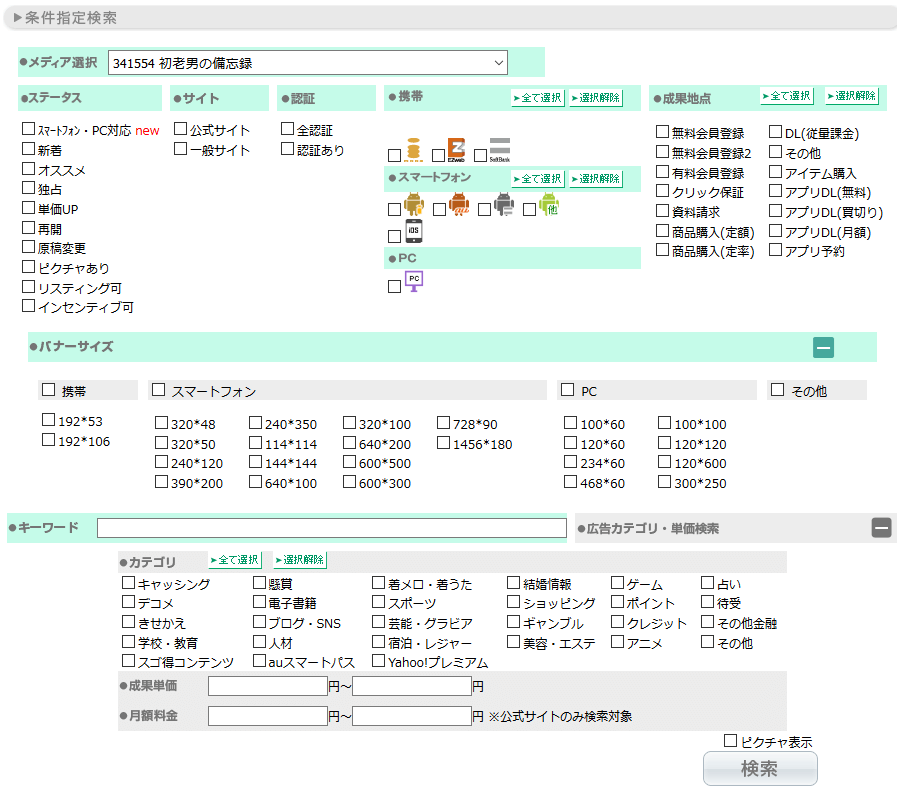The image size is (897, 789).
Task: Tick the 全認証 option
Action: click(287, 129)
